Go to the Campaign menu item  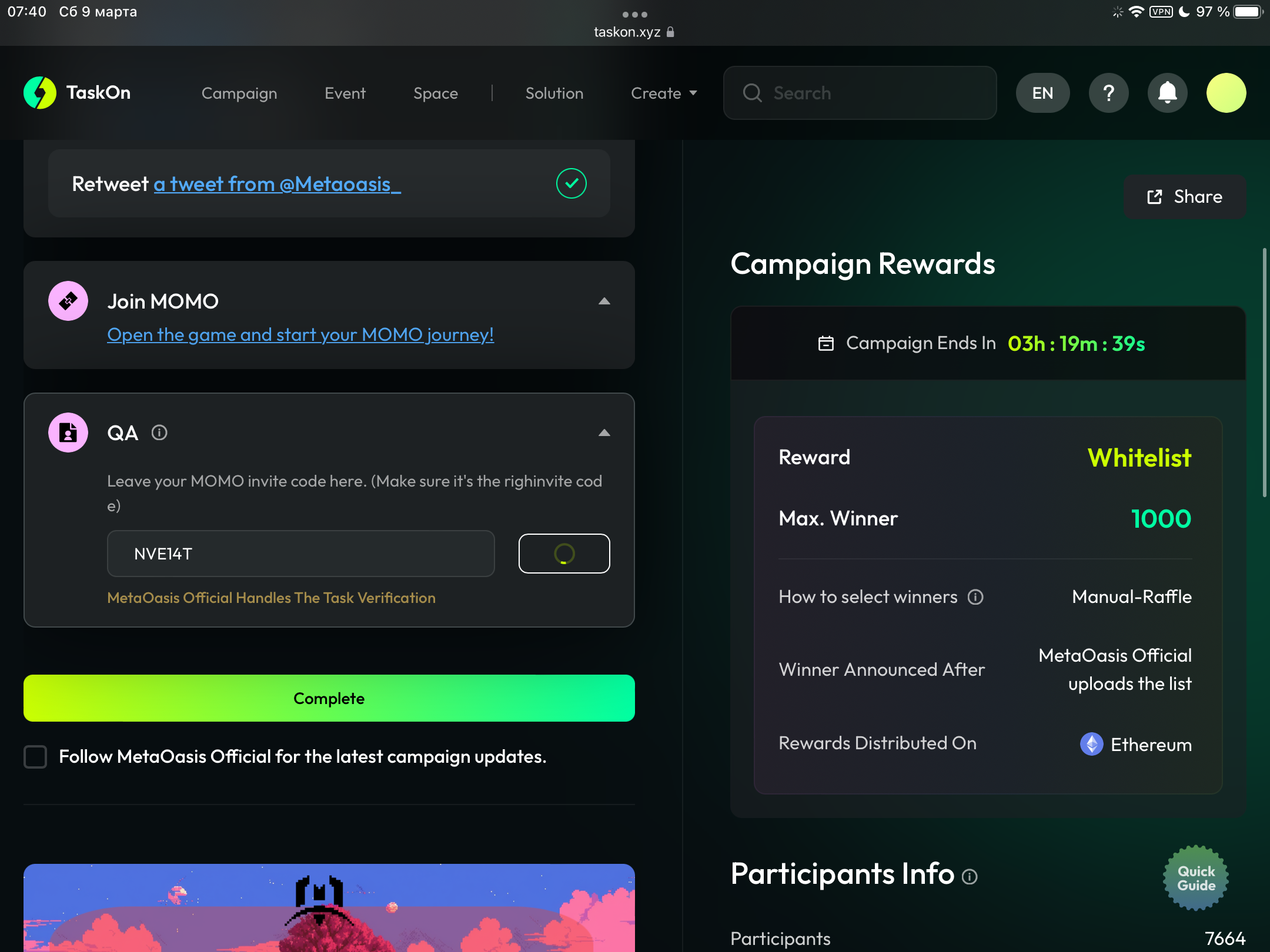click(239, 93)
